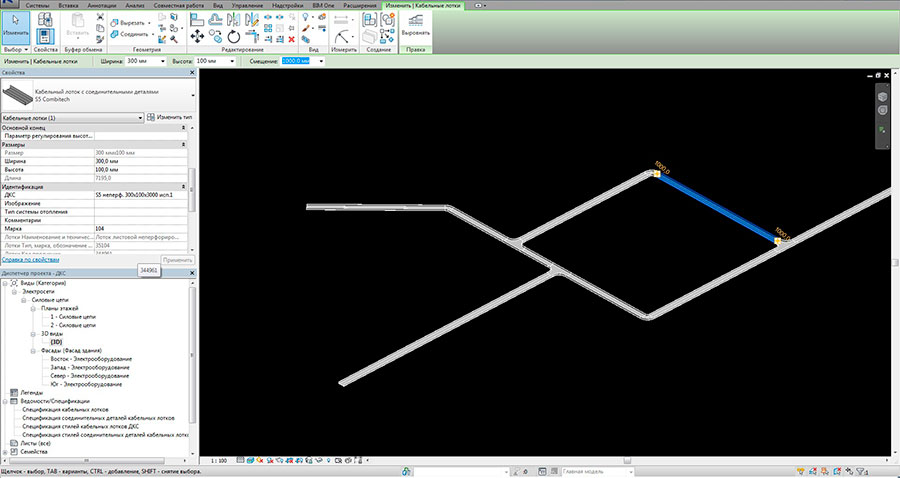Click the Смещение offset input field
This screenshot has width=900, height=478.
coord(297,61)
